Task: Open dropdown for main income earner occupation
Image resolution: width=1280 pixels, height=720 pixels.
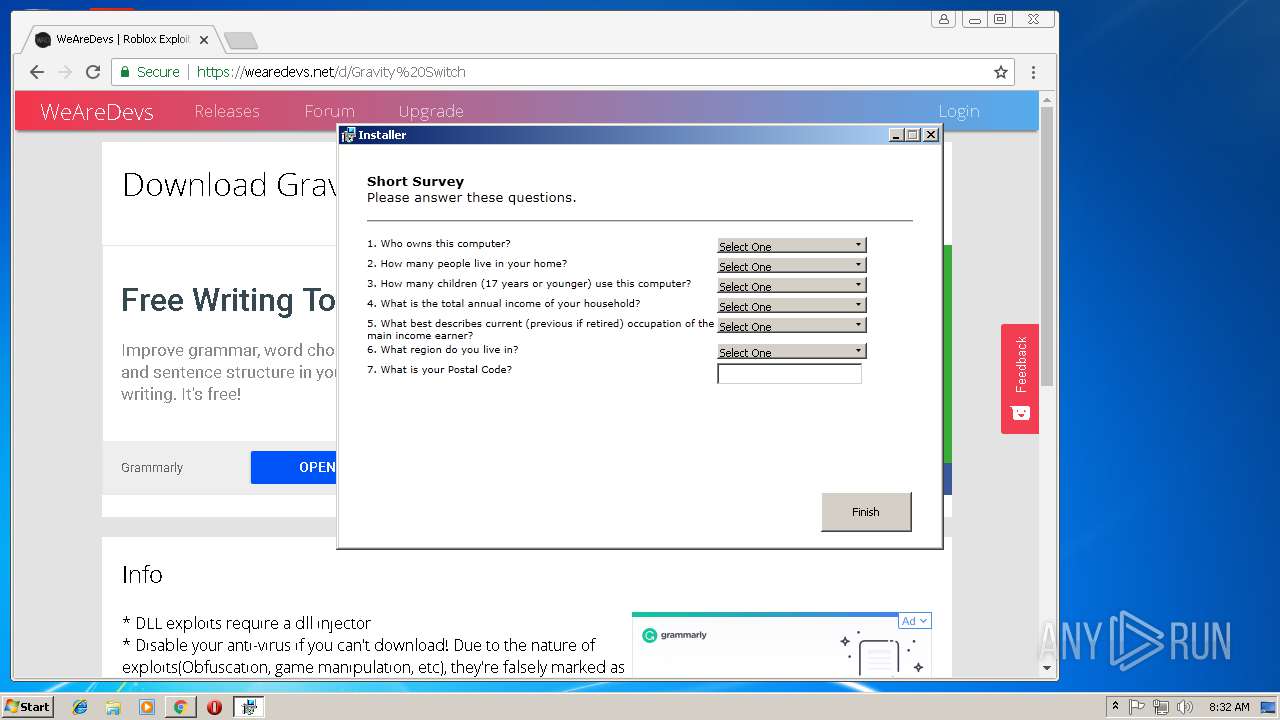Action: pos(791,325)
